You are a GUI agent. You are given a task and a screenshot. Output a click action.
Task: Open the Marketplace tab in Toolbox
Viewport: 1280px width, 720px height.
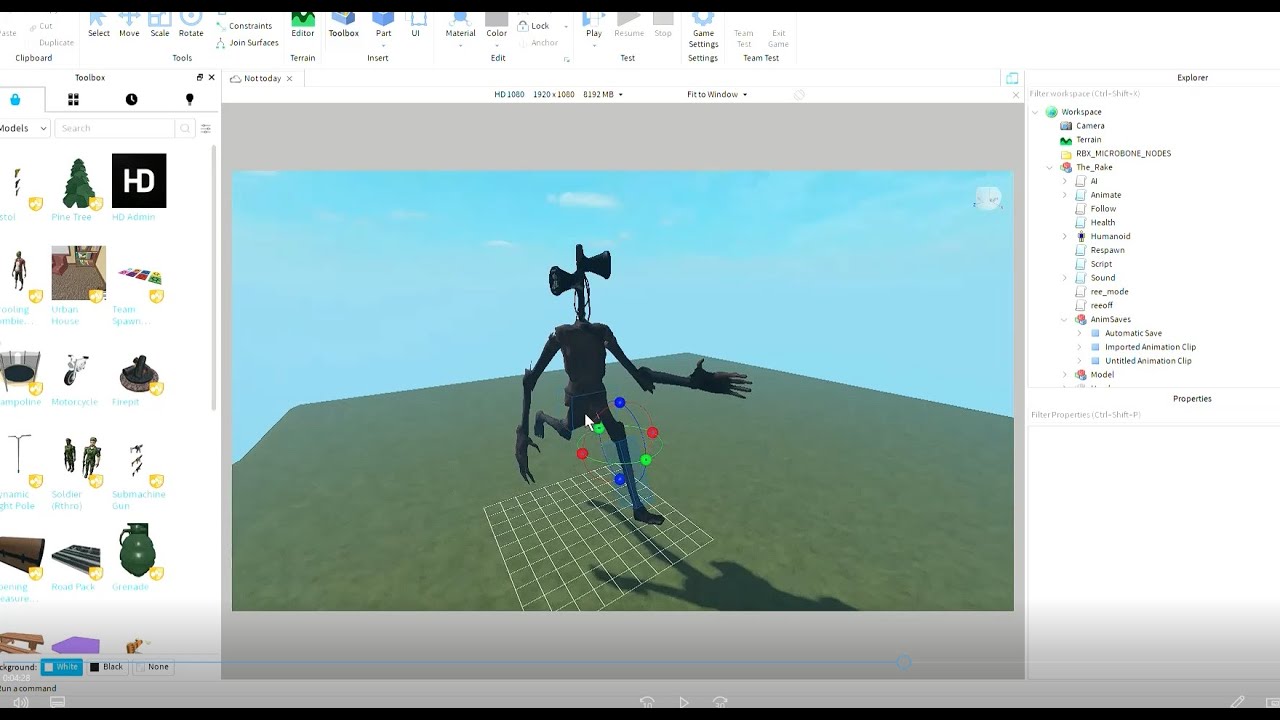click(15, 99)
